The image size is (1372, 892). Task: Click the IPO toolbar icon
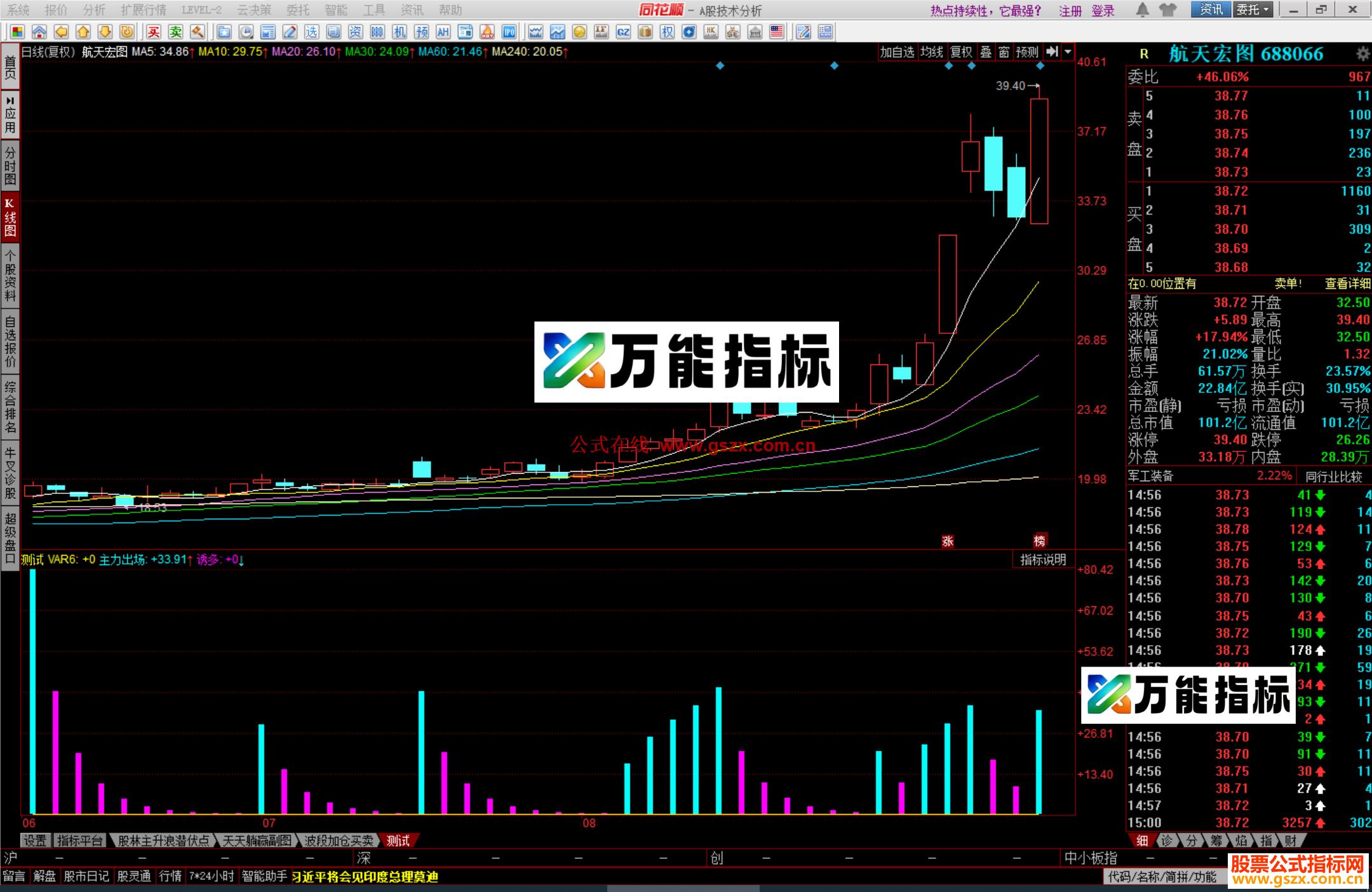pyautogui.click(x=509, y=32)
